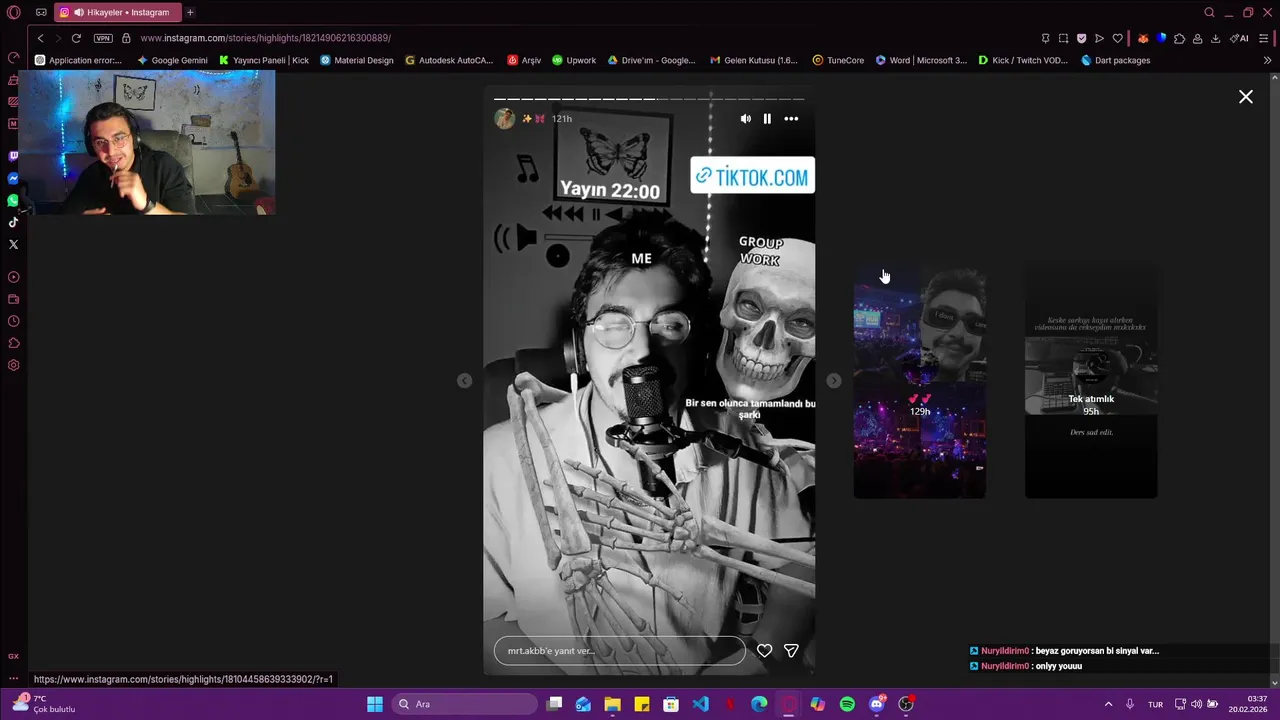Share the story via paper plane icon

click(791, 651)
